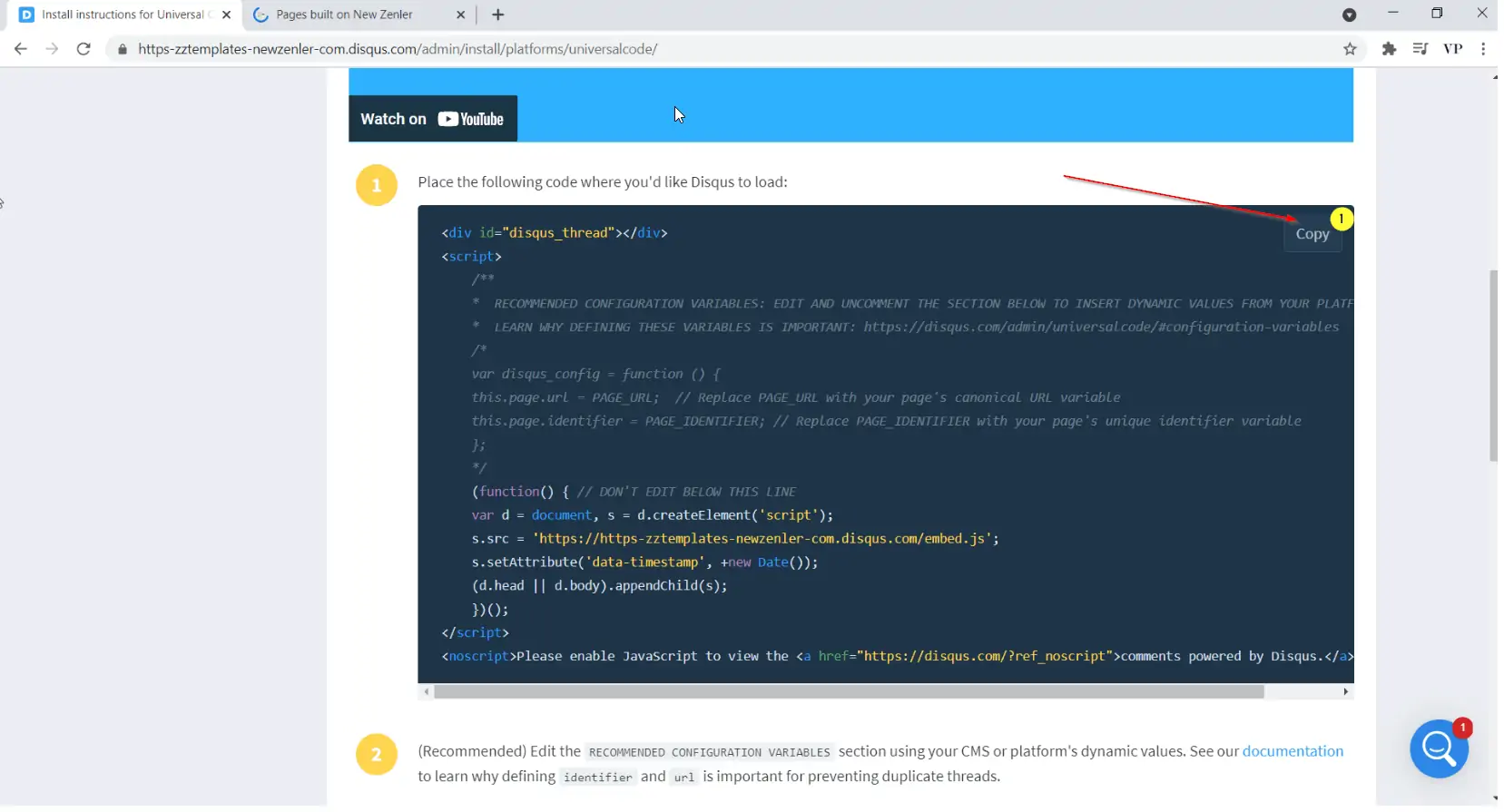
Task: Open the media control playlist icon
Action: pyautogui.click(x=1420, y=49)
